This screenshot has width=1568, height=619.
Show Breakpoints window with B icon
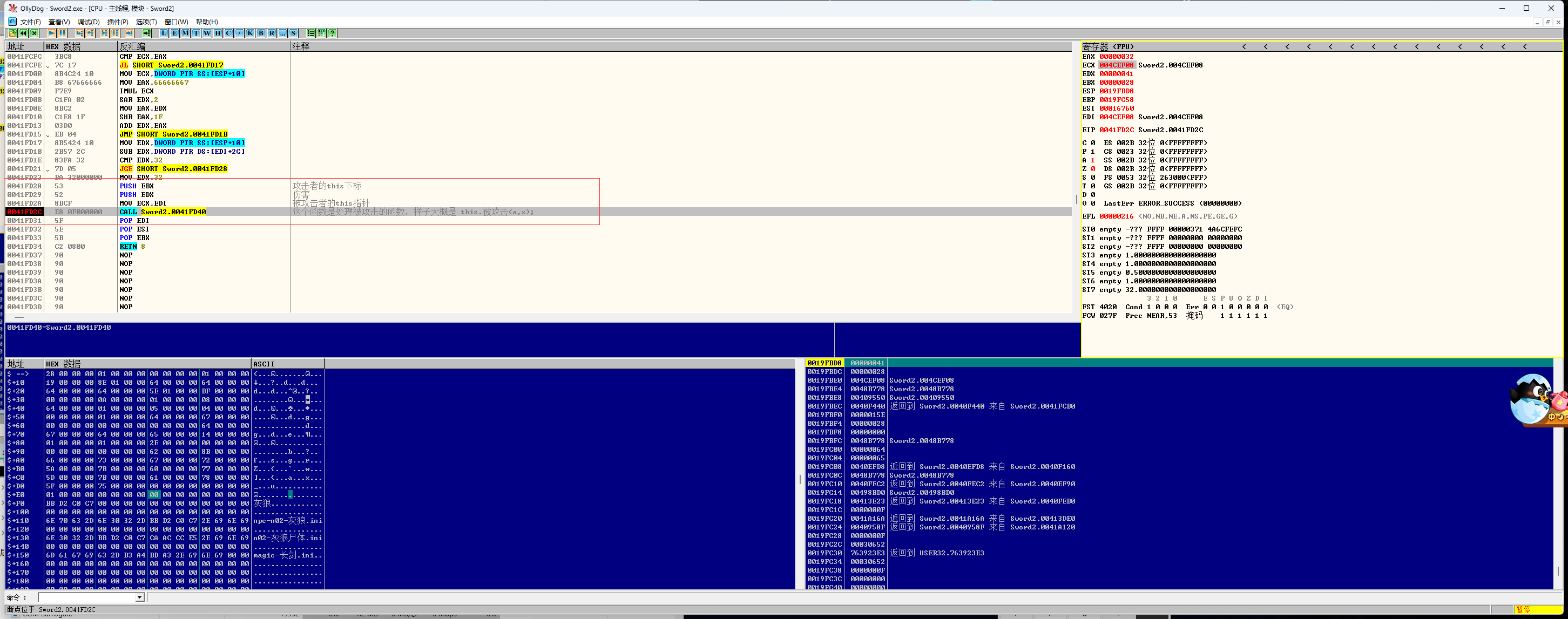coord(261,33)
